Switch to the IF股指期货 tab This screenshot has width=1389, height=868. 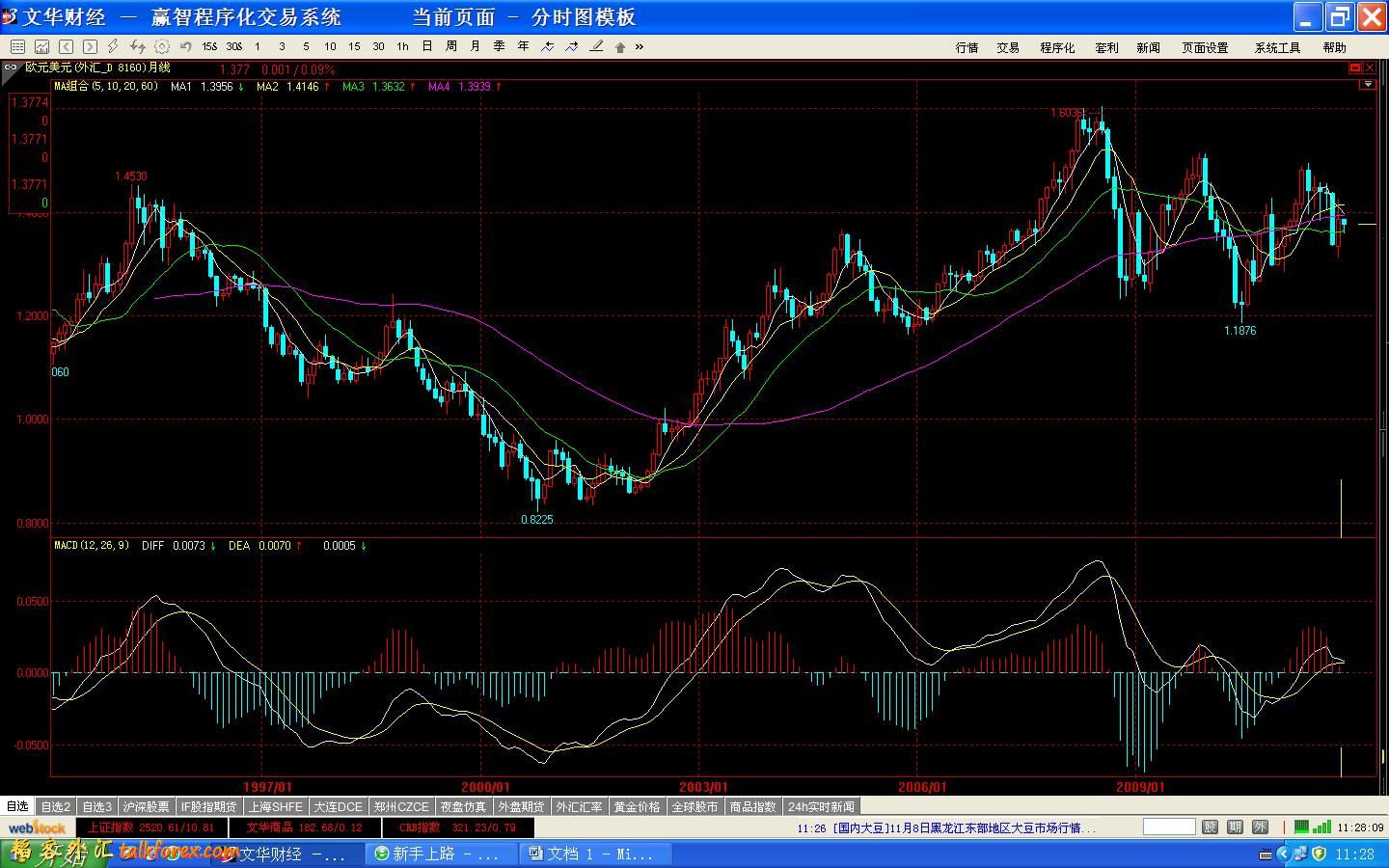tap(208, 806)
